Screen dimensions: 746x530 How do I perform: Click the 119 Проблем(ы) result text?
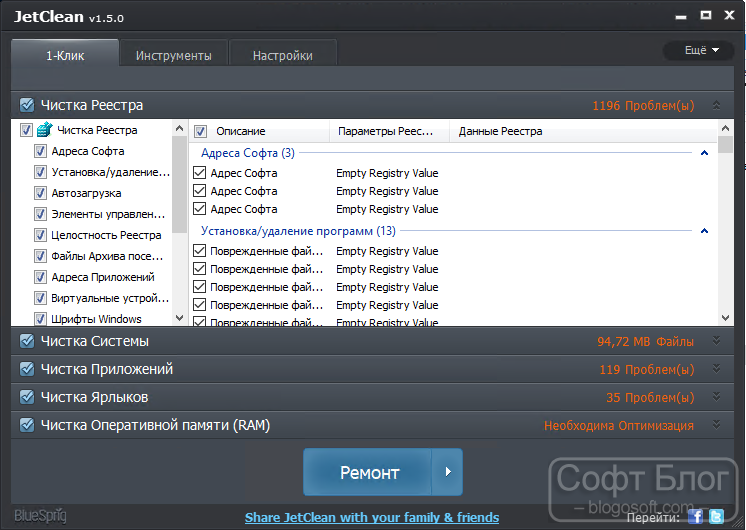coord(647,370)
